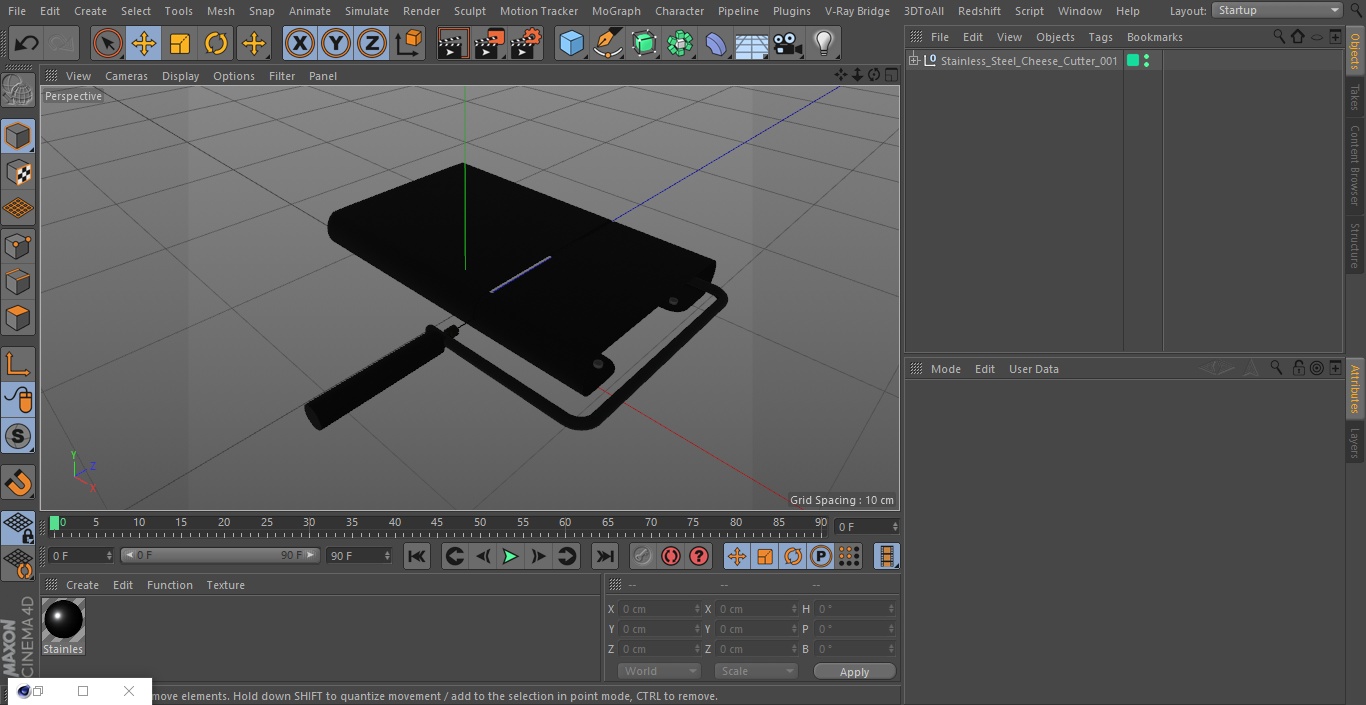The image size is (1366, 705).
Task: Open the viewport Cameras menu
Action: [126, 76]
